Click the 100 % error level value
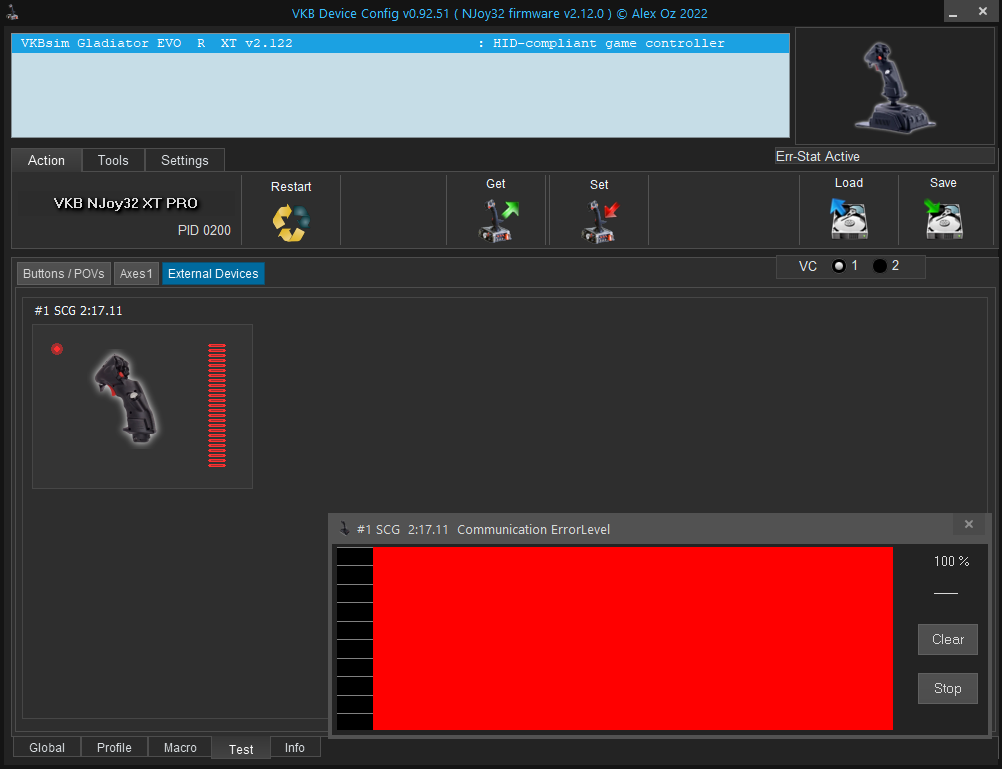Viewport: 1002px width, 769px height. pos(952,561)
